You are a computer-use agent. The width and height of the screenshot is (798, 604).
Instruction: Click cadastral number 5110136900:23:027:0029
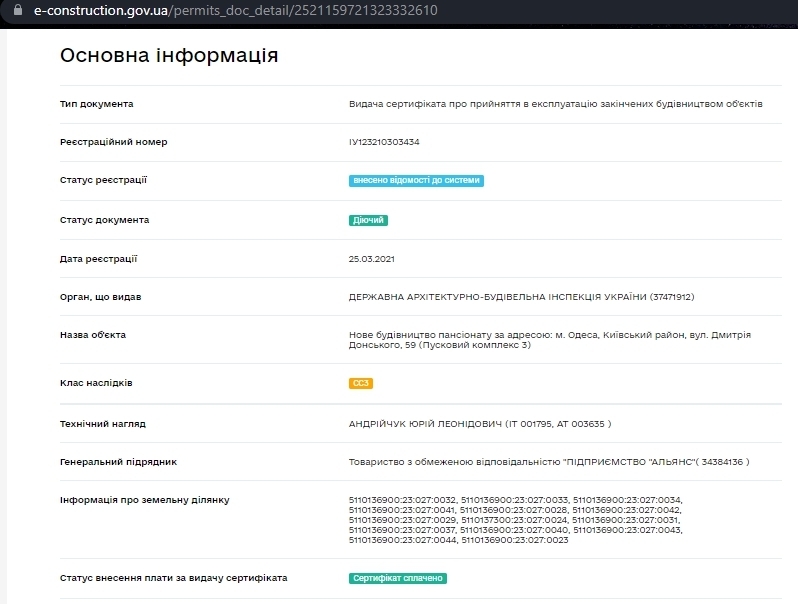[402, 520]
